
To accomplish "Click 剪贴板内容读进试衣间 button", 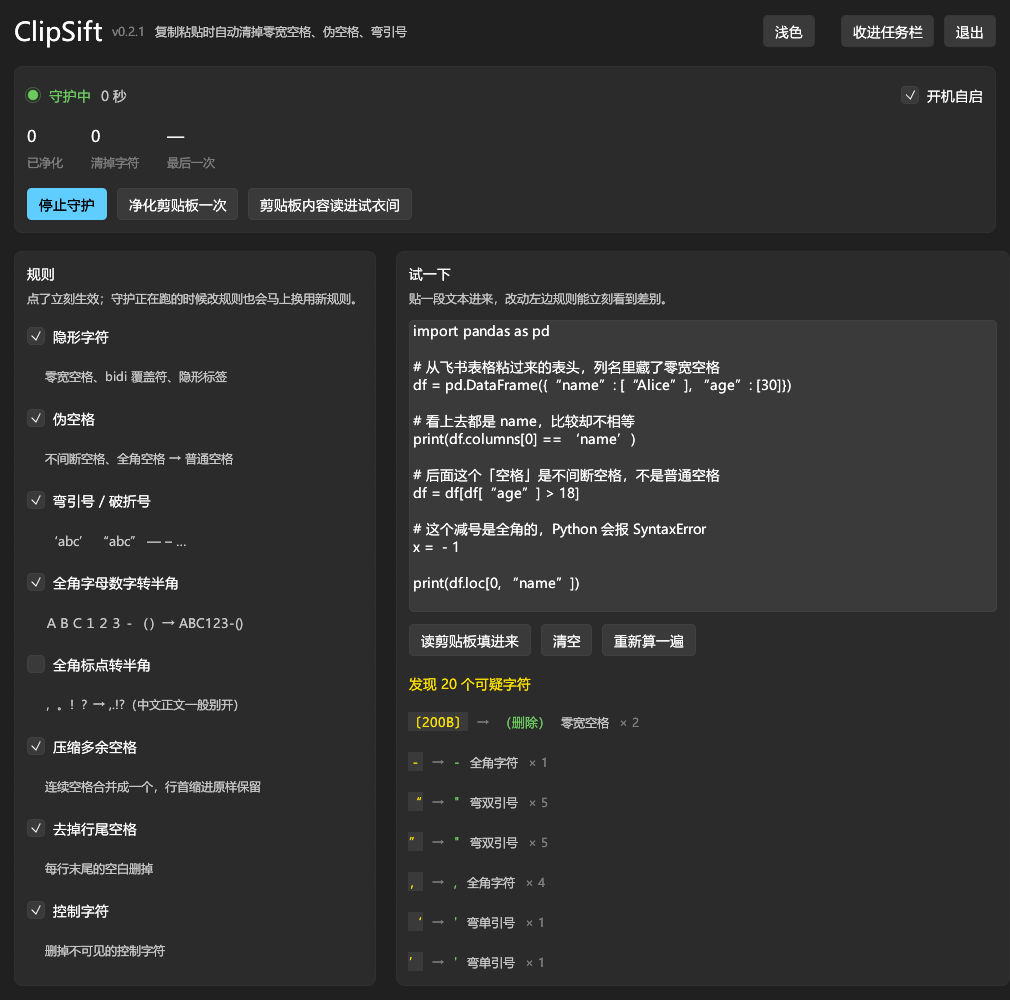I will [x=329, y=204].
